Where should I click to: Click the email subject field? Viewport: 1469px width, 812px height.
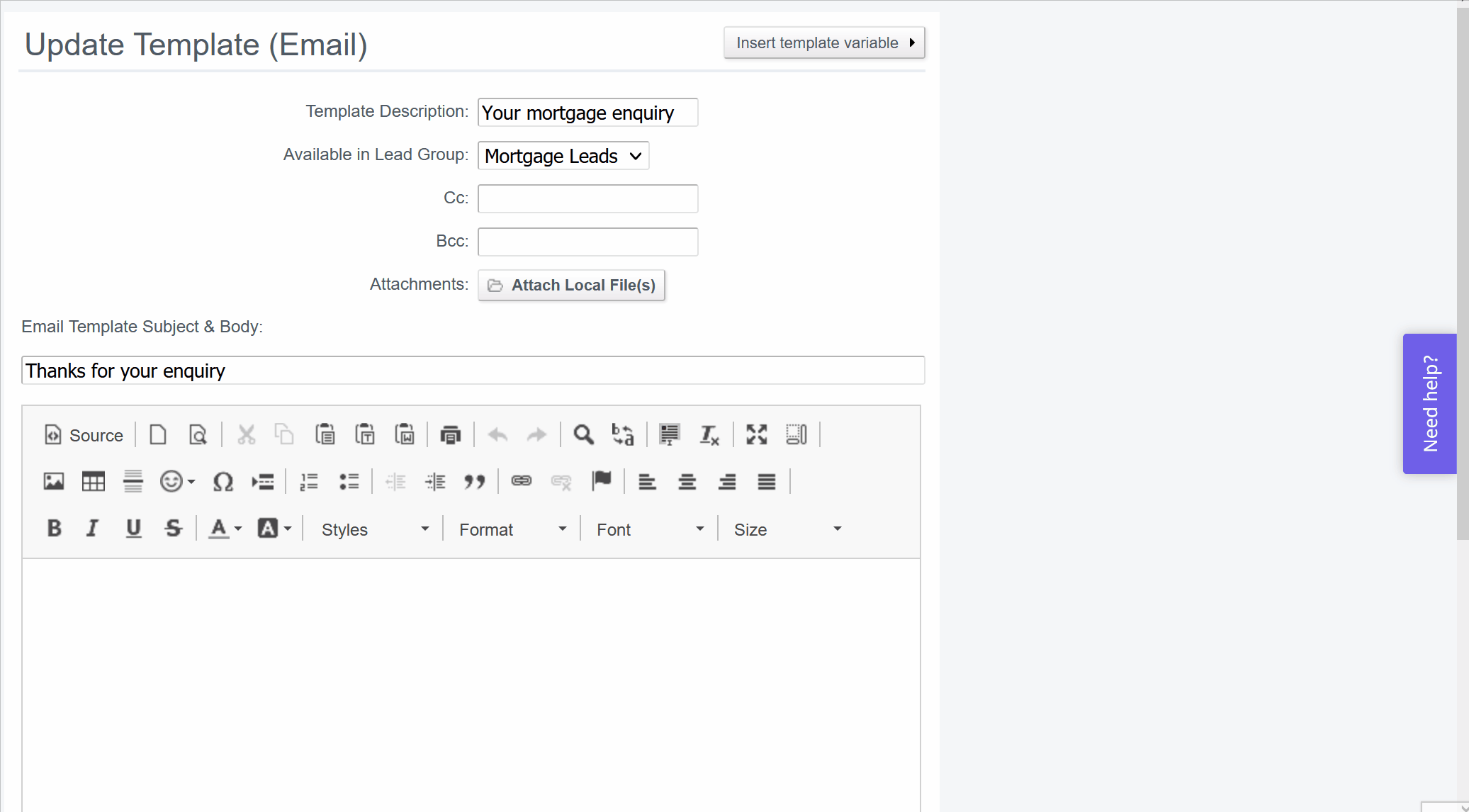473,371
